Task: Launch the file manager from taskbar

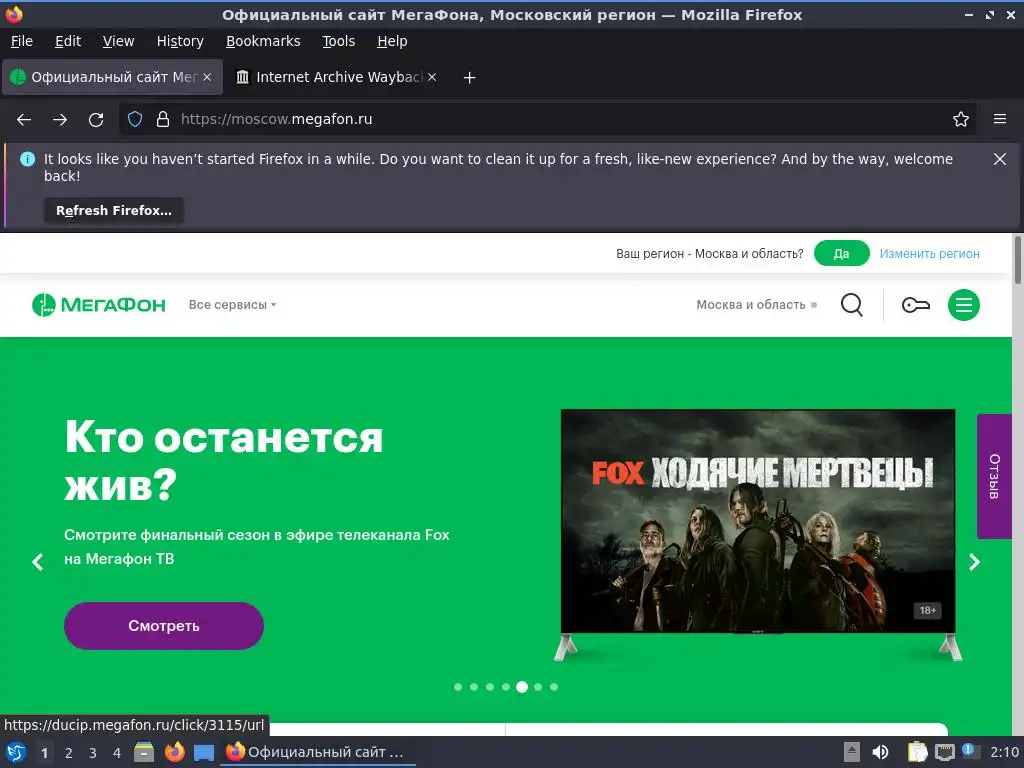Action: click(x=144, y=752)
